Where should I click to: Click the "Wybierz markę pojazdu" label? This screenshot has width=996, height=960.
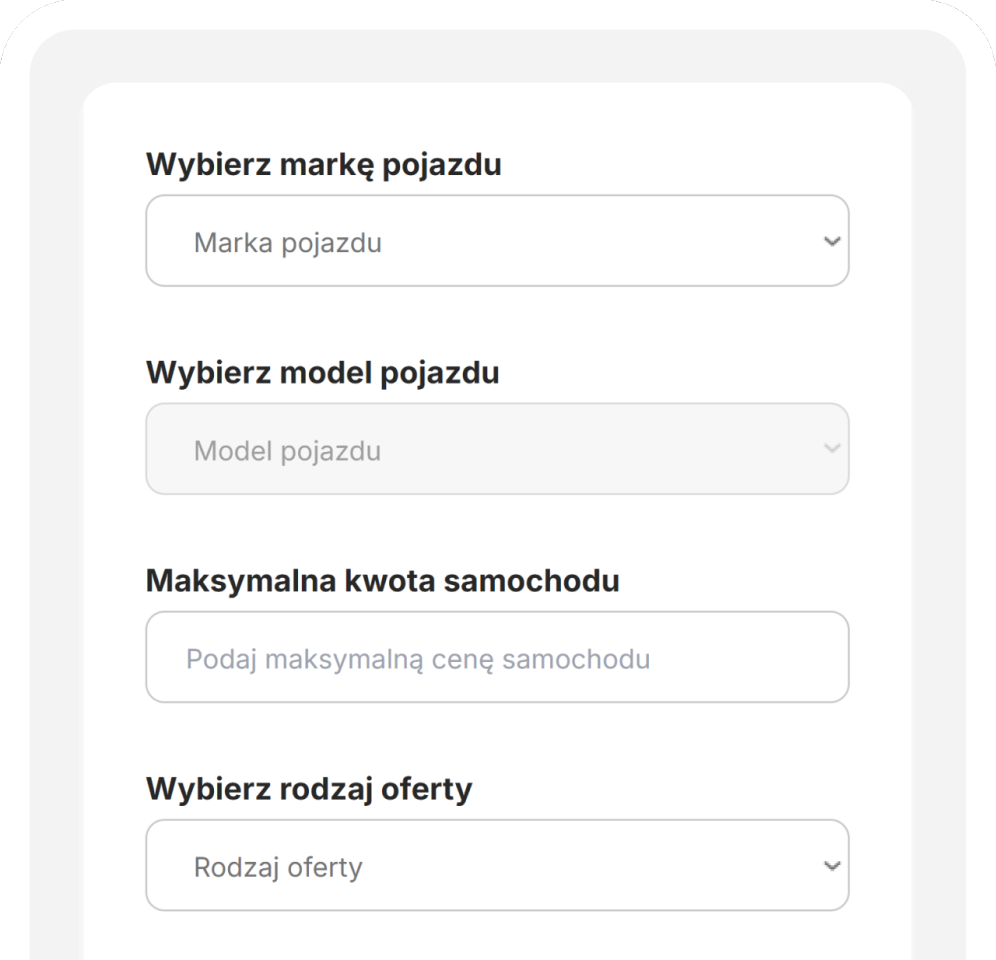[x=324, y=164]
